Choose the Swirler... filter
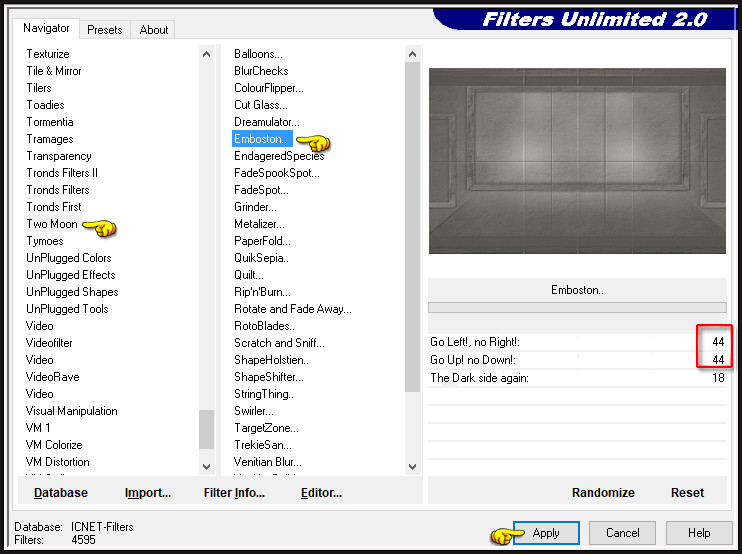742x554 pixels. click(x=254, y=411)
